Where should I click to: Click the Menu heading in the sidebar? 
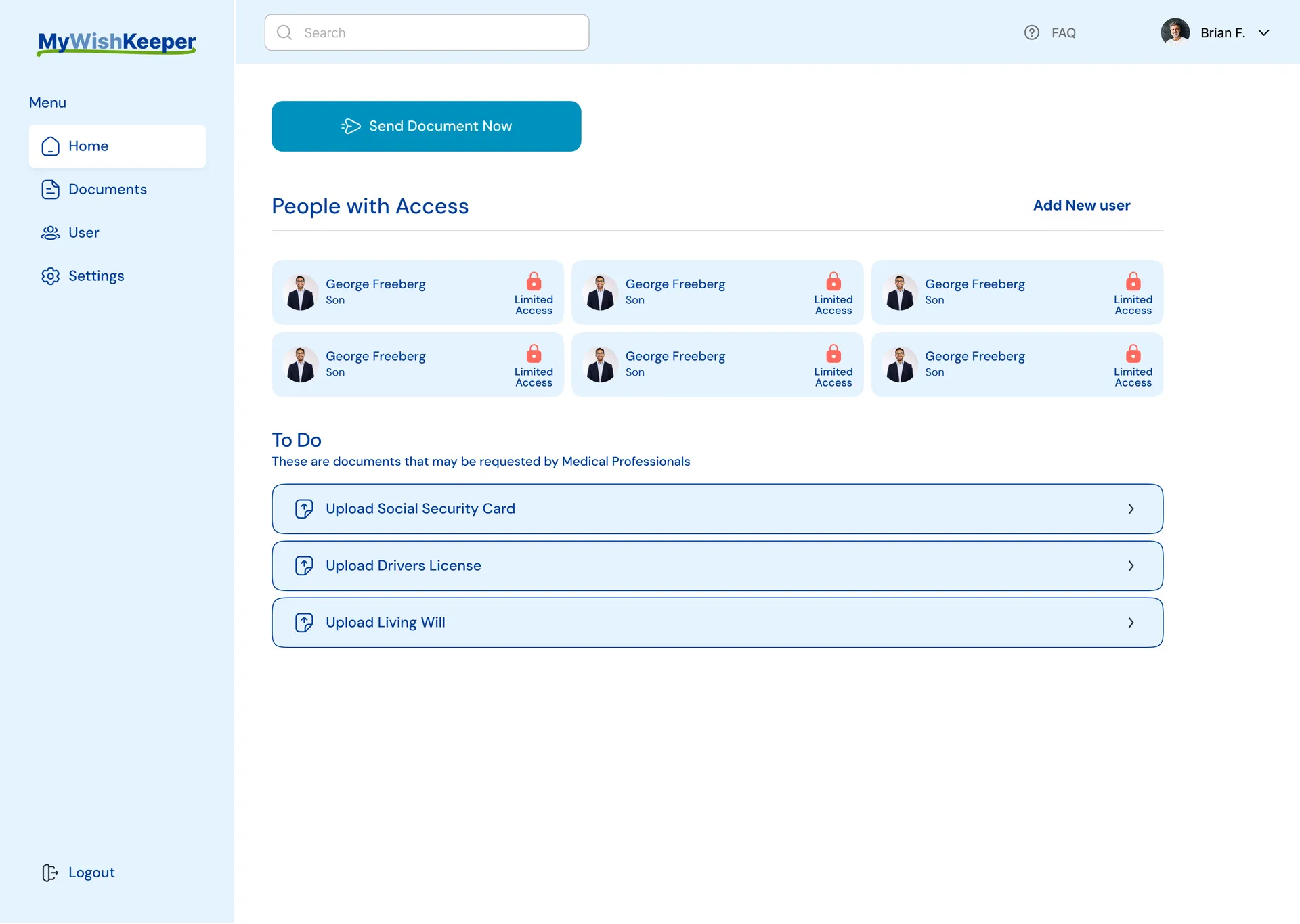(x=47, y=103)
